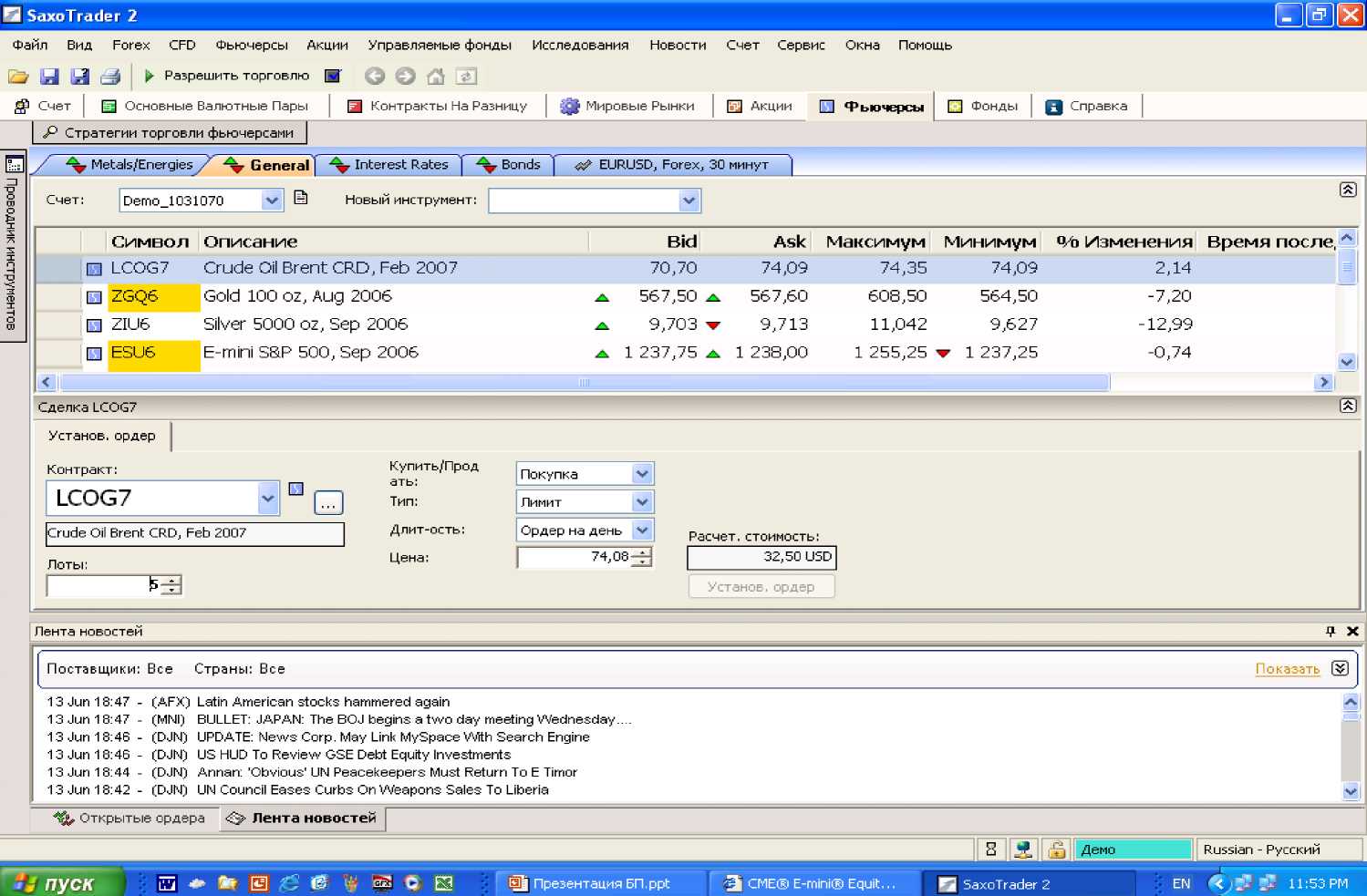Click the Цена price input field
The height and width of the screenshot is (896, 1367).
[575, 557]
